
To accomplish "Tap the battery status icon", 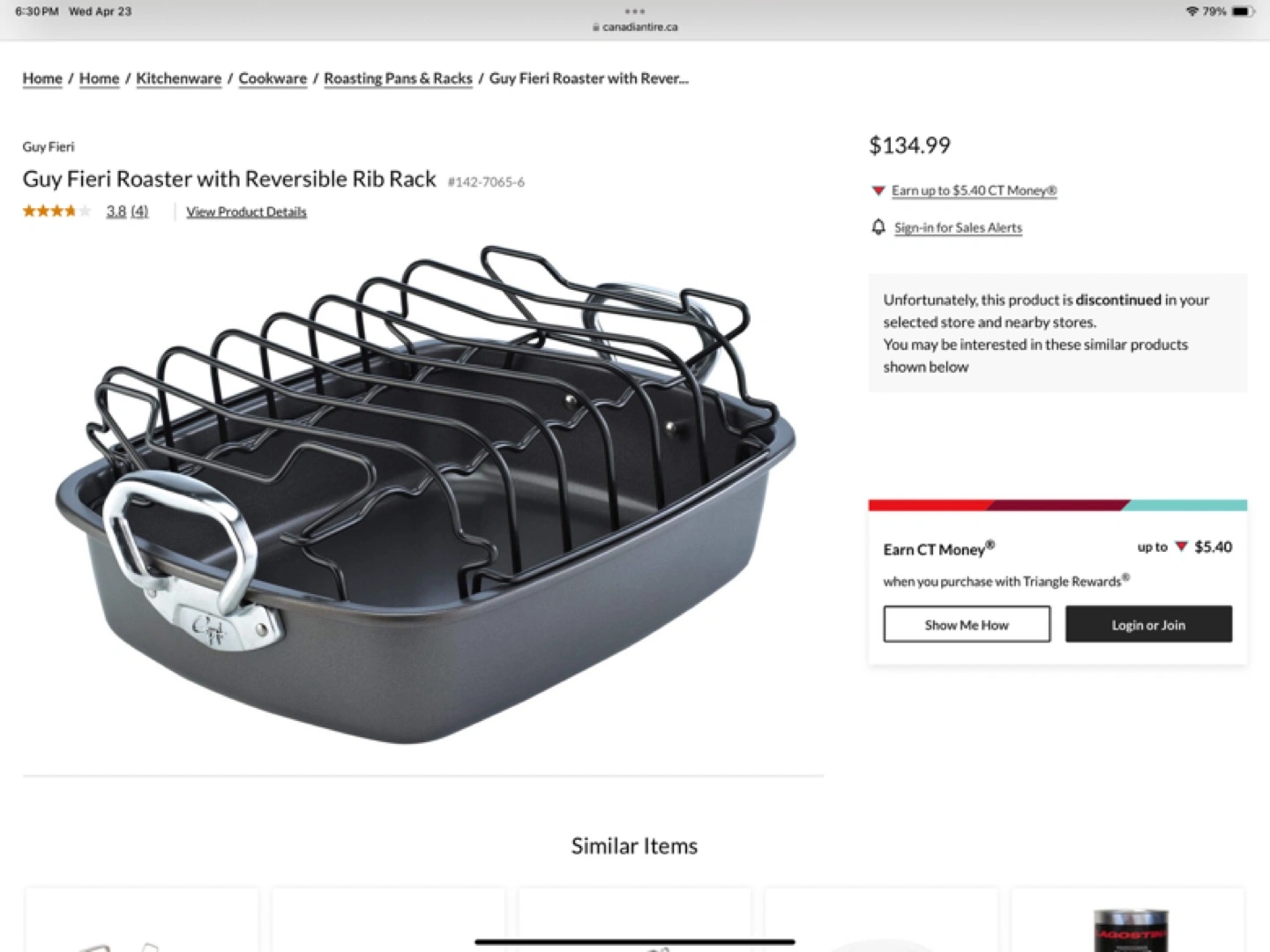I will click(x=1244, y=11).
